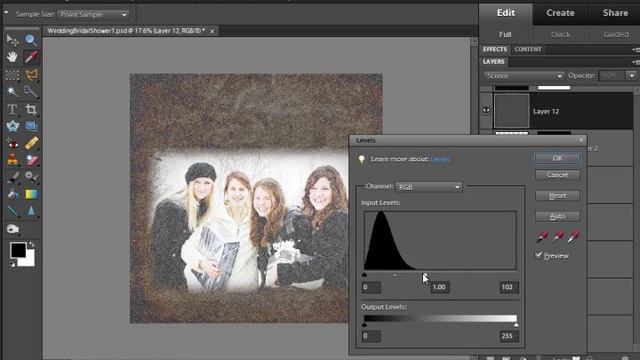Select the Gradient tool
The height and width of the screenshot is (360, 640).
pyautogui.click(x=31, y=194)
